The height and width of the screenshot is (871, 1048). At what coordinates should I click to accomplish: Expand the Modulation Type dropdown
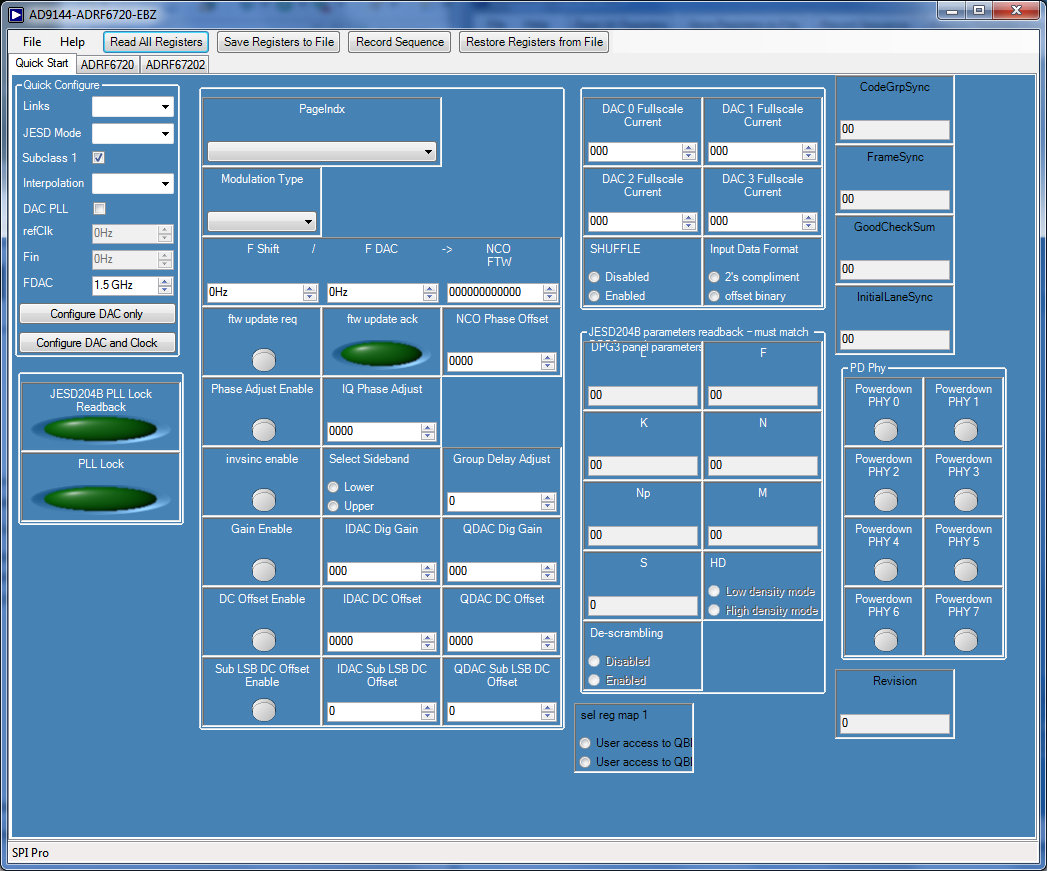[x=262, y=221]
